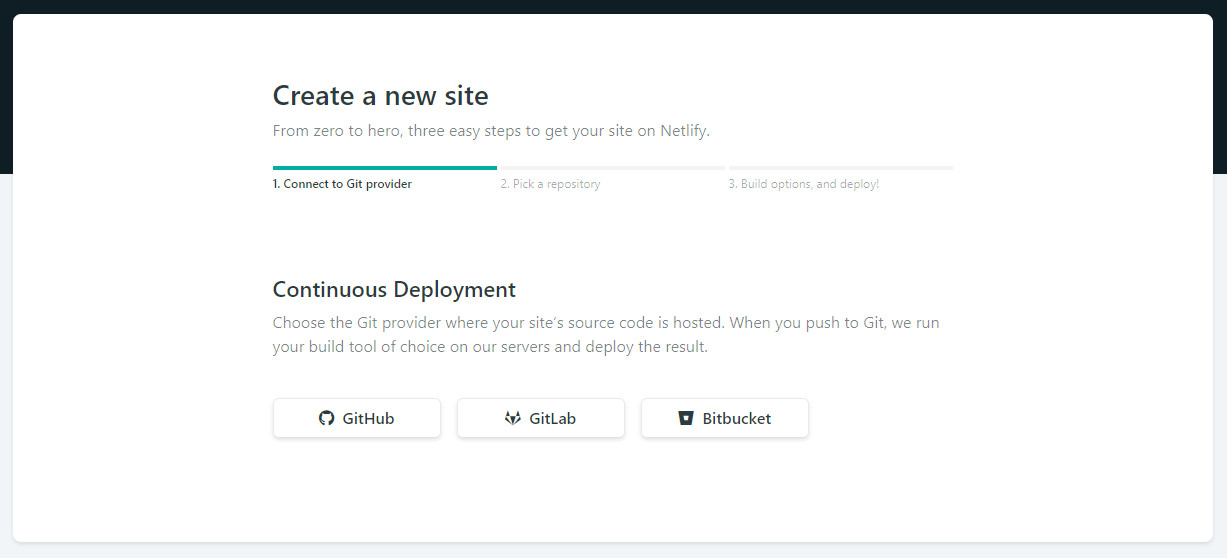Click the Continuous Deployment heading

pos(394,290)
